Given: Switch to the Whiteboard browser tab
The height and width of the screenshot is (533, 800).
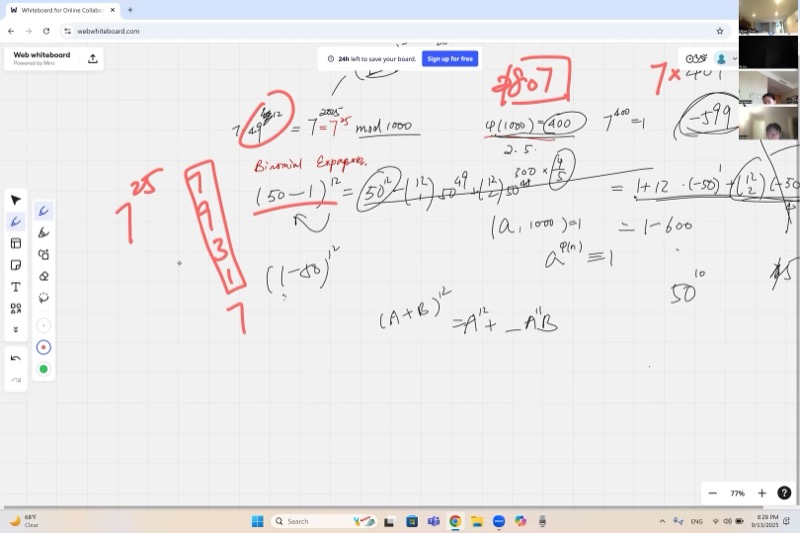Looking at the screenshot, I should [60, 10].
